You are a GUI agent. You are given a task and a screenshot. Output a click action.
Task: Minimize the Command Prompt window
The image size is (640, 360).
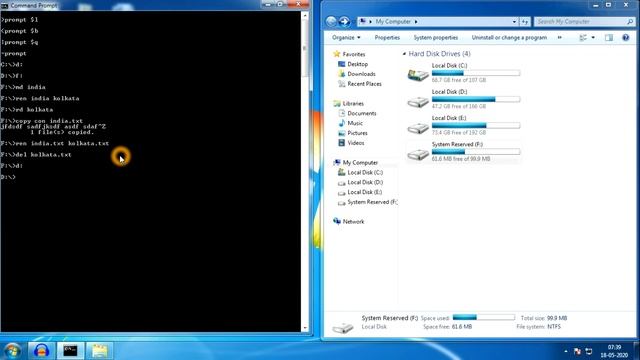pos(268,4)
